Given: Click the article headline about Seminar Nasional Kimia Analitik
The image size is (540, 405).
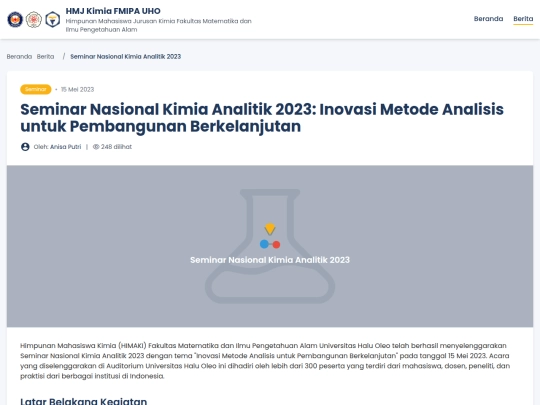Looking at the screenshot, I should 262,118.
